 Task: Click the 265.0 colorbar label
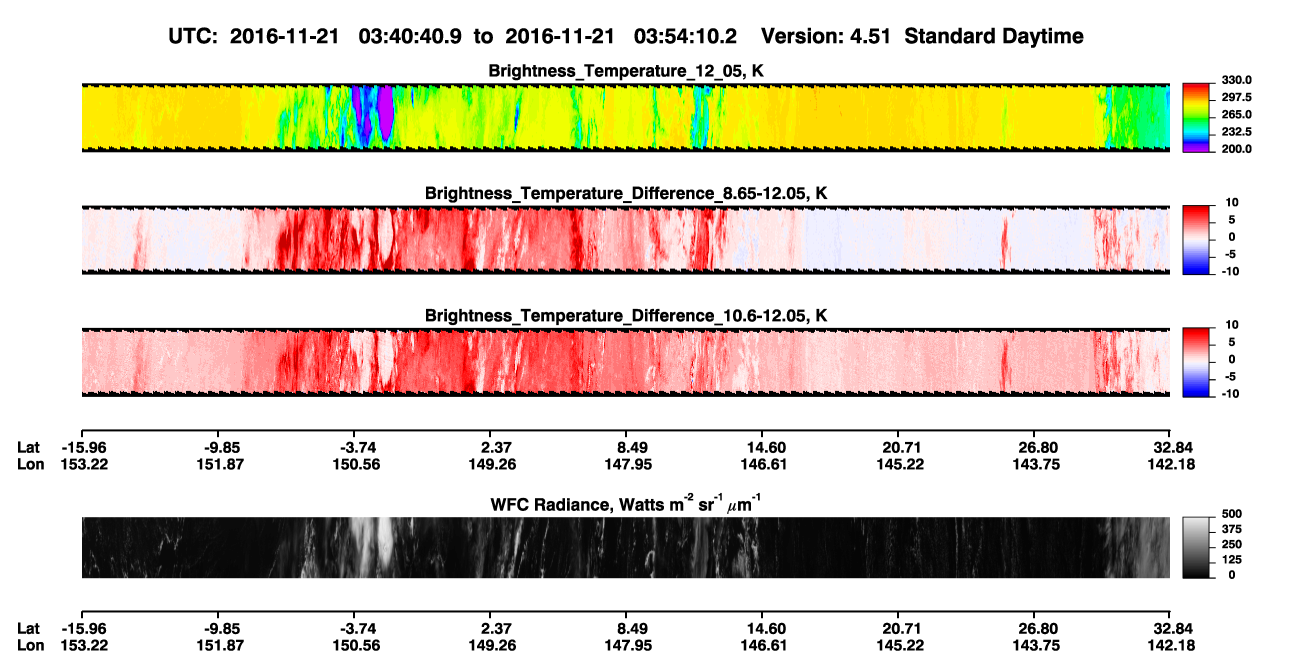coord(1236,115)
